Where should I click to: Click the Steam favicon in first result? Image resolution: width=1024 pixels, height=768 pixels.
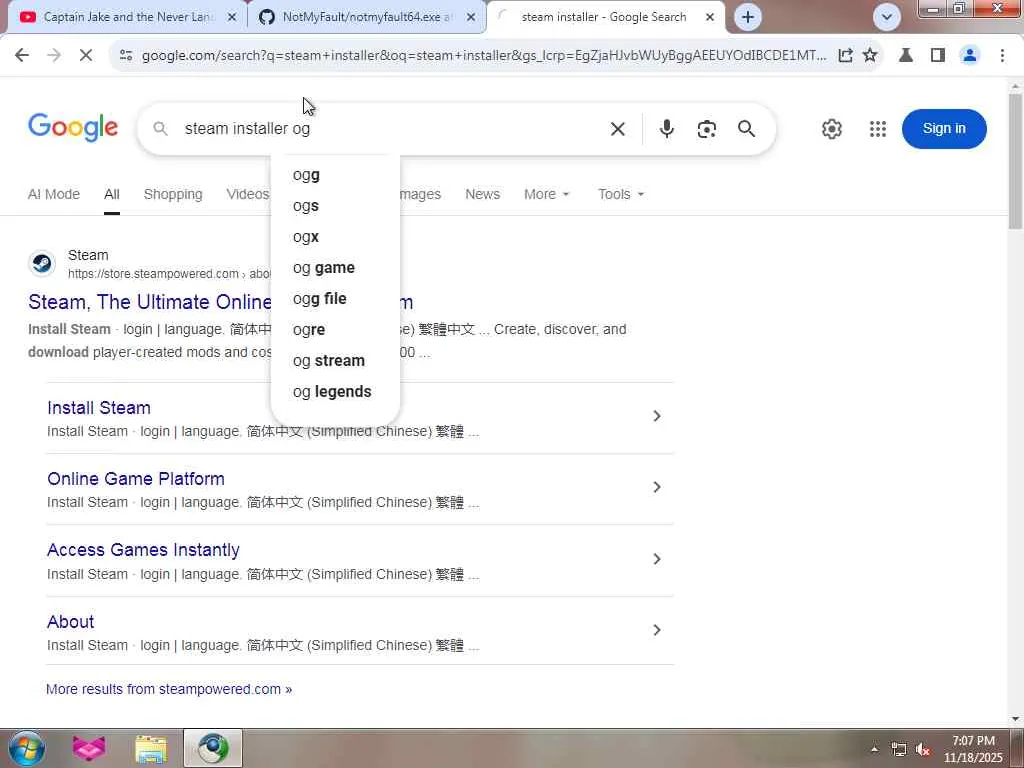42,264
